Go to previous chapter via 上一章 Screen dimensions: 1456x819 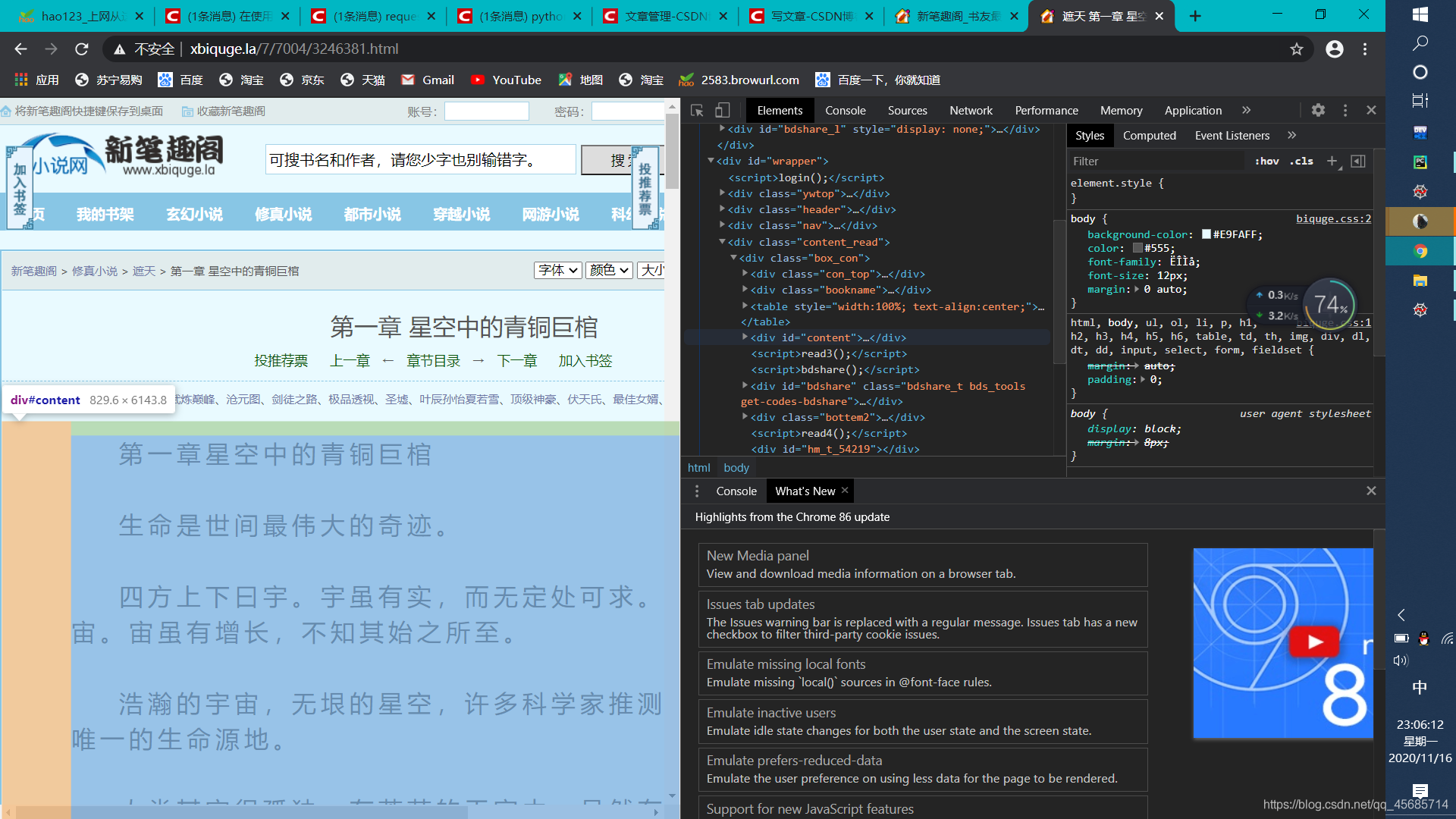350,361
